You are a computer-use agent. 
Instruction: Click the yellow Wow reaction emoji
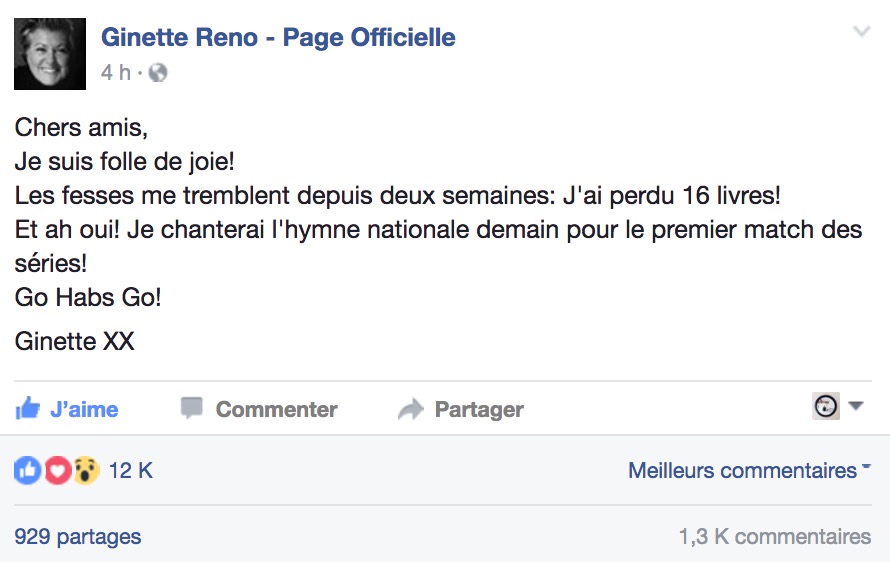(86, 470)
